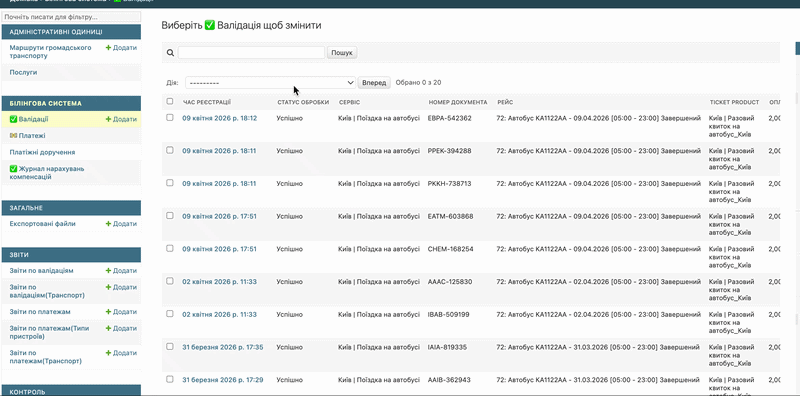The width and height of the screenshot is (800, 396).
Task: Open Звіти по платежам sidebar link
Action: pos(40,311)
